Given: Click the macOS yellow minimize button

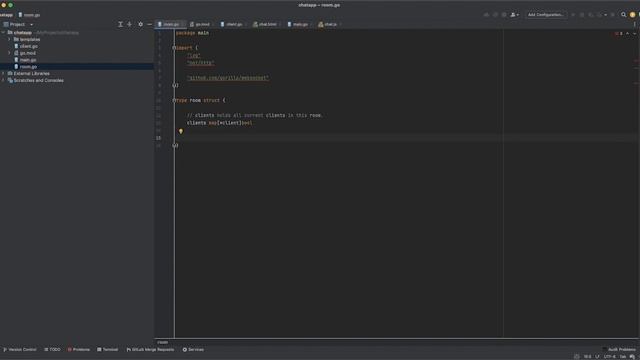Looking at the screenshot, I should (3, 5).
